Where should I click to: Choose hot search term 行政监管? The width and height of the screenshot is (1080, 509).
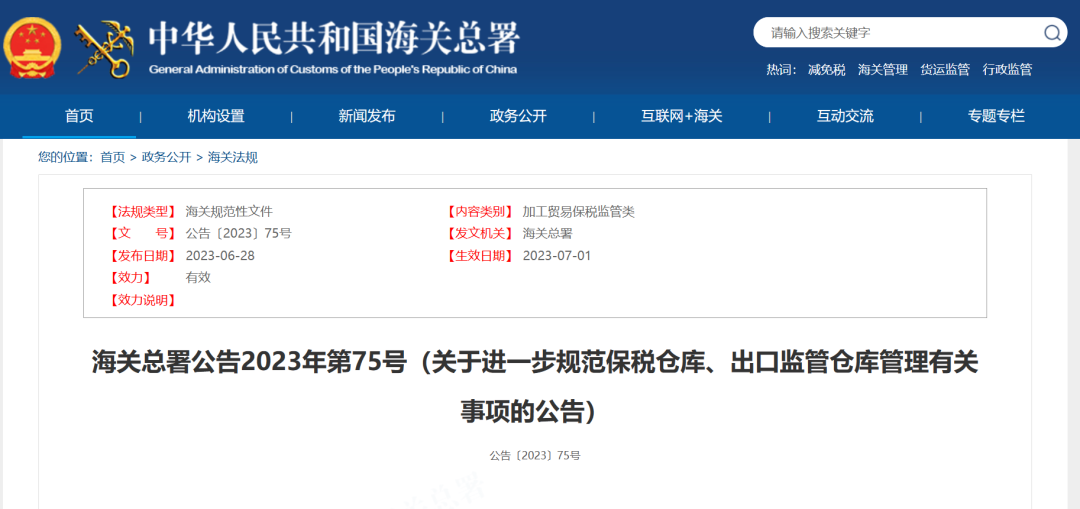click(x=1007, y=70)
